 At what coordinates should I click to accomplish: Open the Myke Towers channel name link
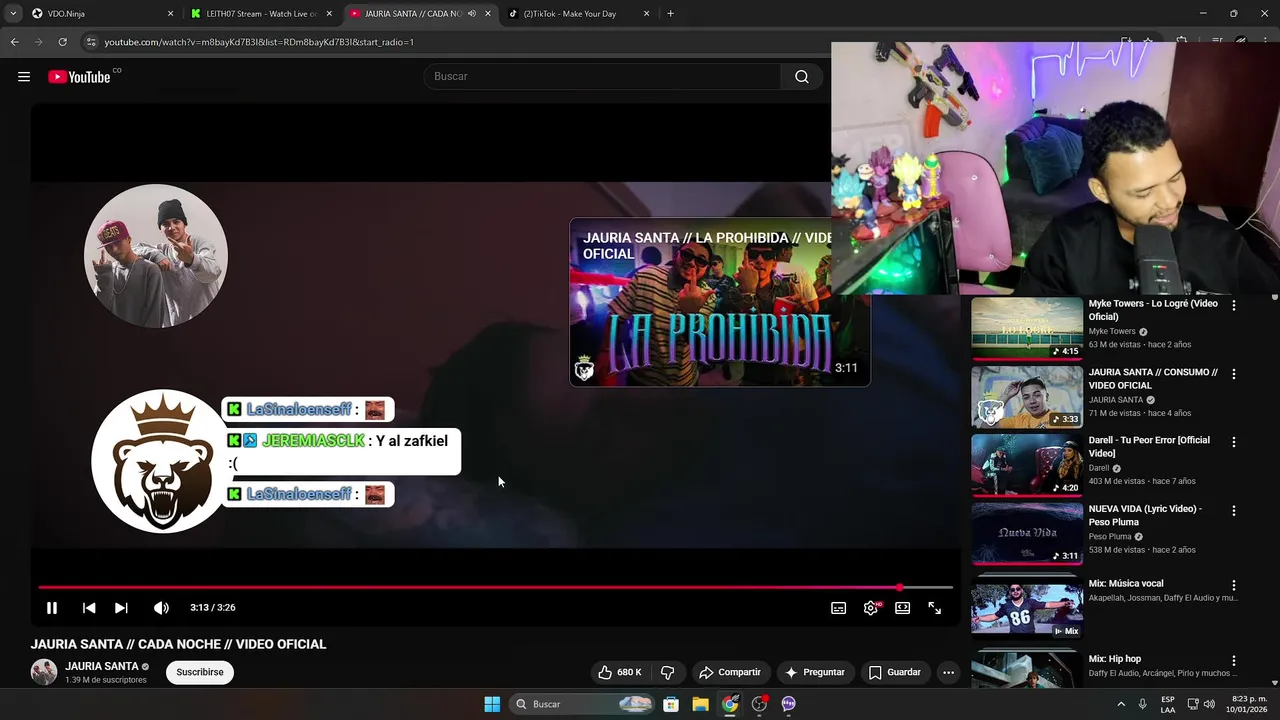[x=1112, y=331]
